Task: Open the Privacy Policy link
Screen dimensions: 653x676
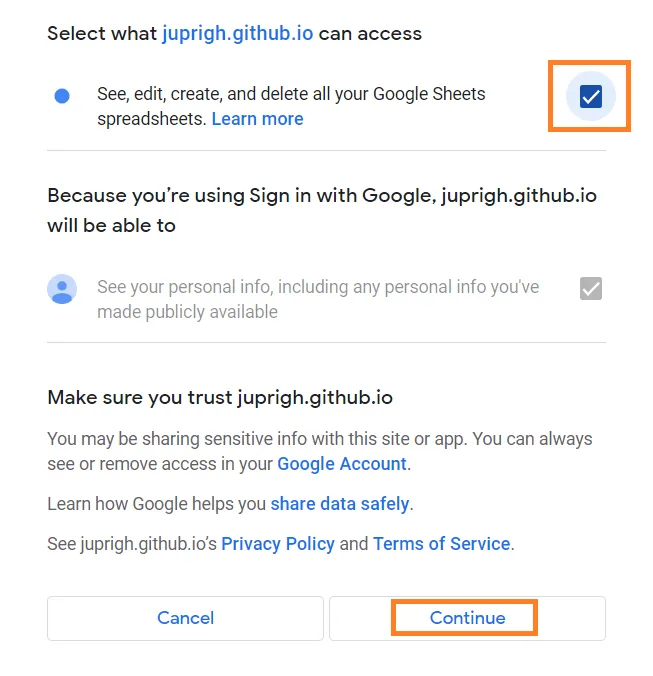Action: tap(278, 544)
